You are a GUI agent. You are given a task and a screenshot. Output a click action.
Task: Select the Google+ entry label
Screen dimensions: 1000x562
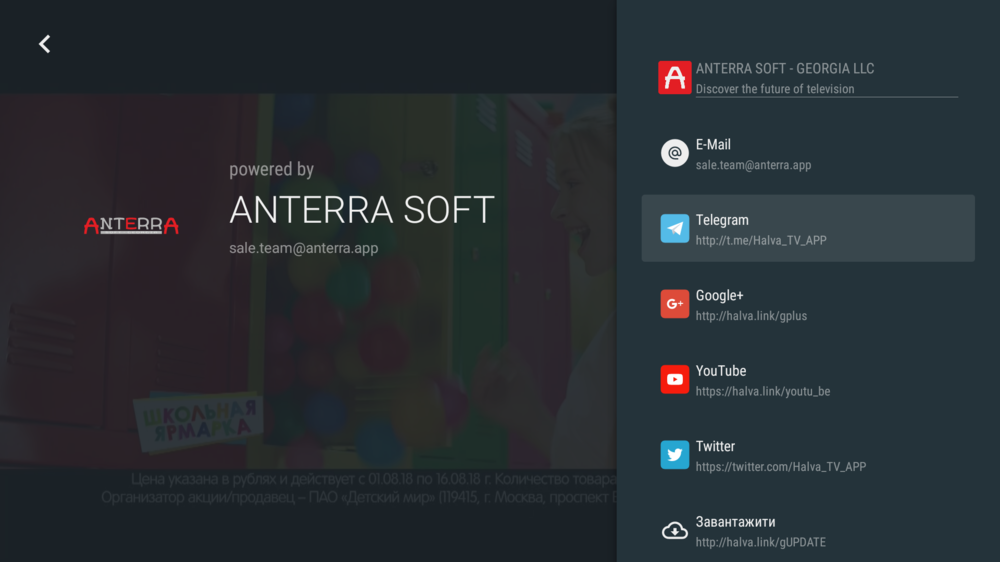[x=719, y=295]
